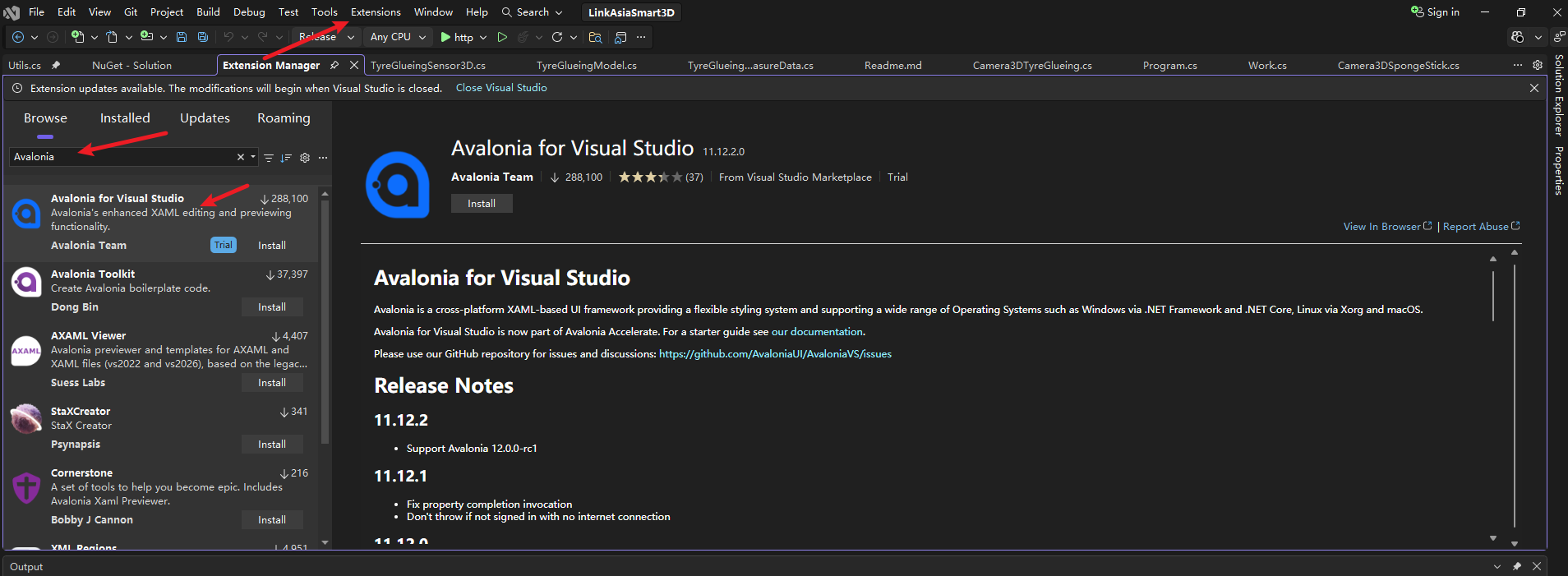Start debugging with the green http play button
The image size is (1568, 576).
click(x=456, y=37)
